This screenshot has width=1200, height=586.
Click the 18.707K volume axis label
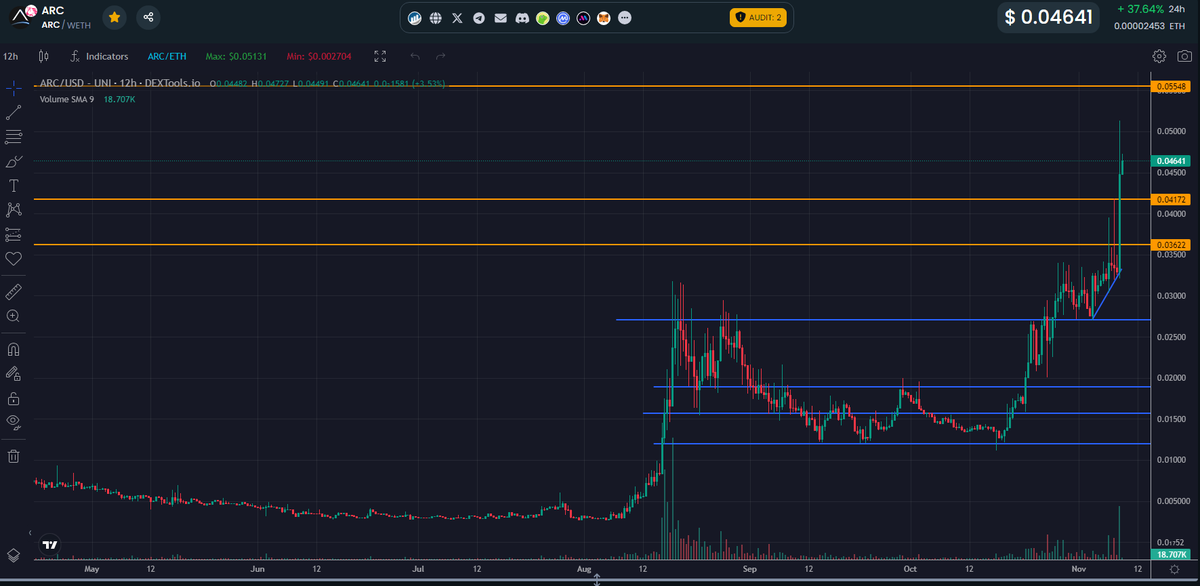pos(1172,553)
